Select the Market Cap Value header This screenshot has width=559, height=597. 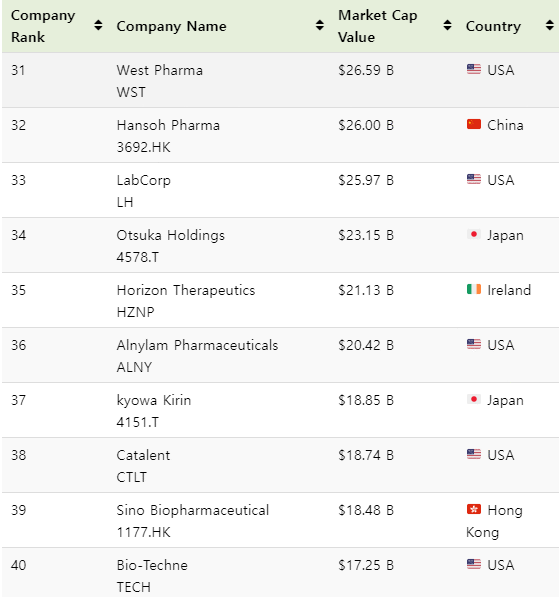tap(378, 26)
